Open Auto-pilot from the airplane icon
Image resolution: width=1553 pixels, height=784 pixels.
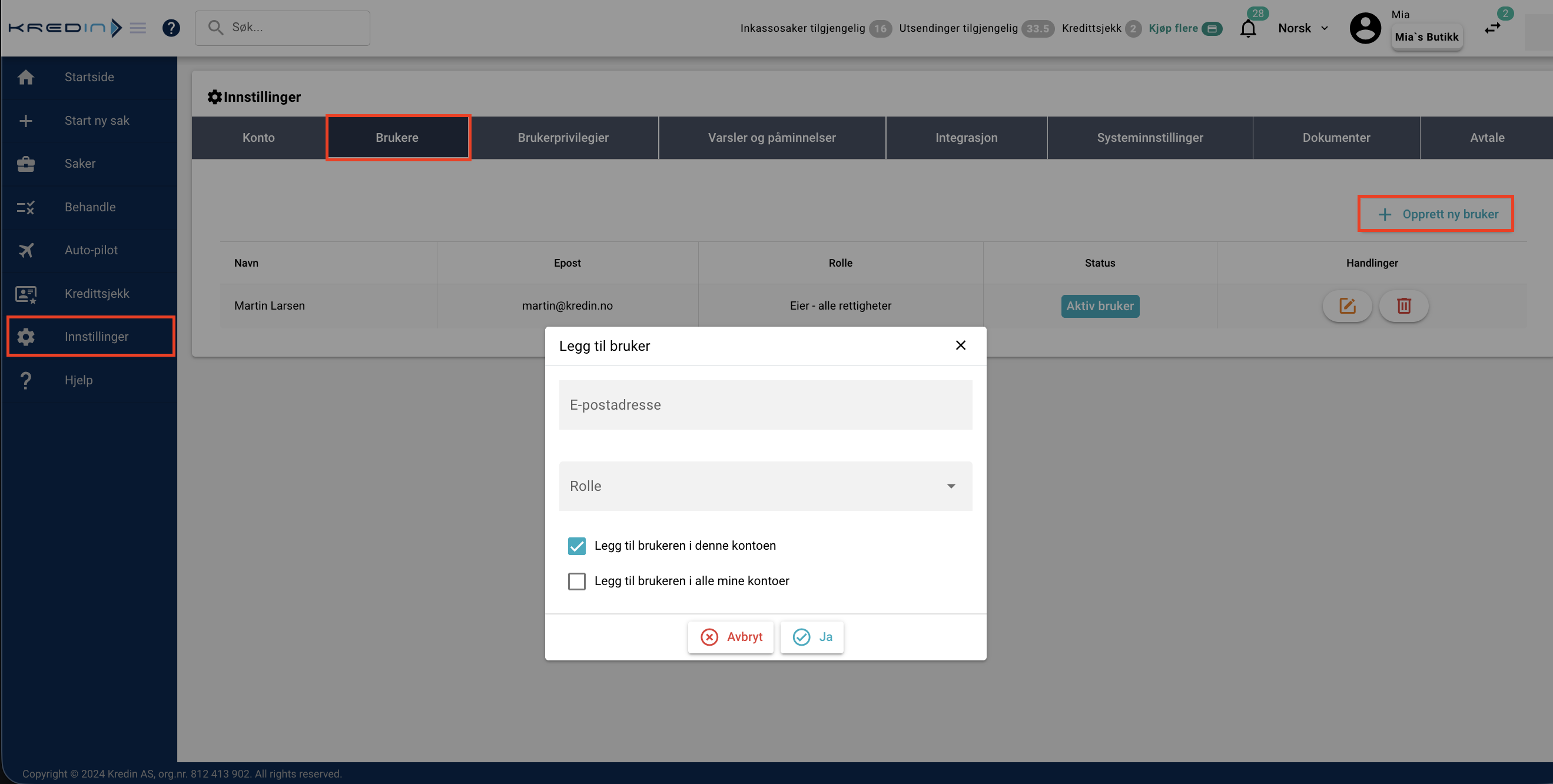tap(26, 250)
